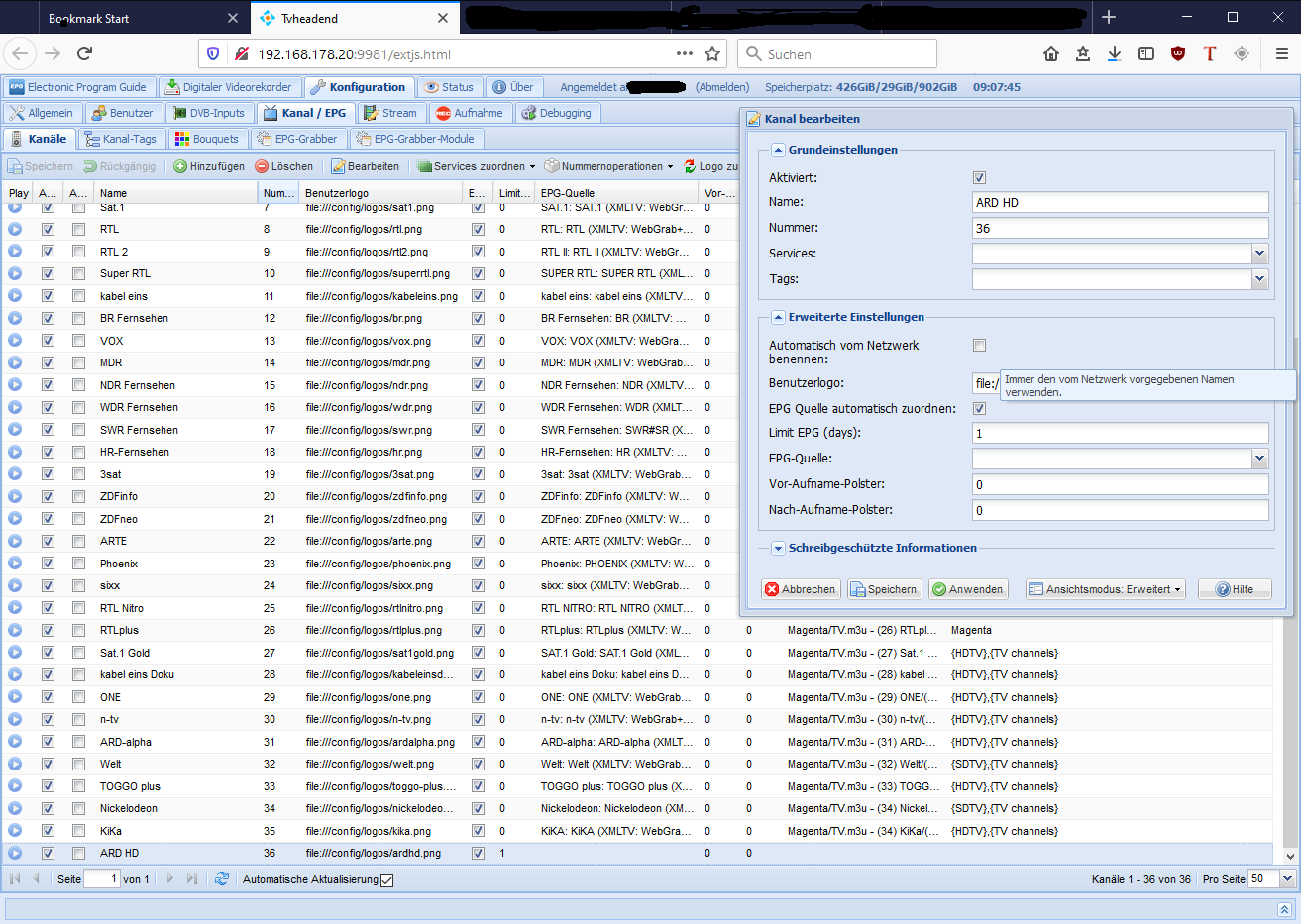
Task: Toggle enabled checkbox for Welt row
Action: point(48,764)
